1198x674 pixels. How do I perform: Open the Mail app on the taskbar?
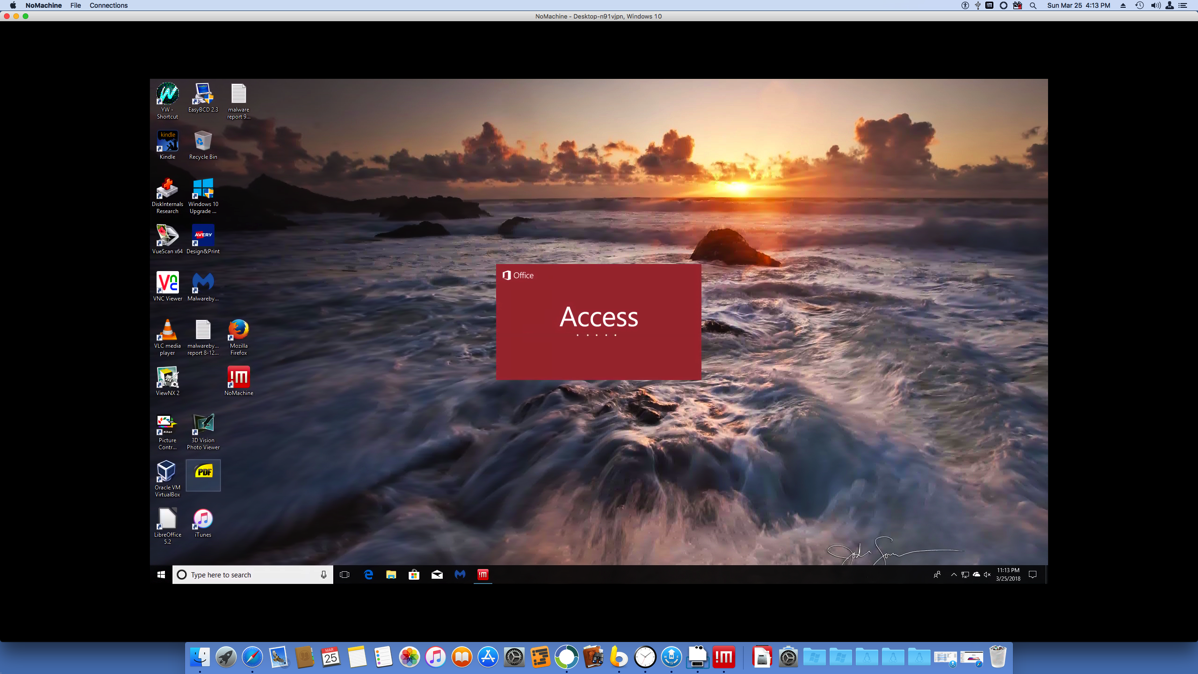coord(437,575)
